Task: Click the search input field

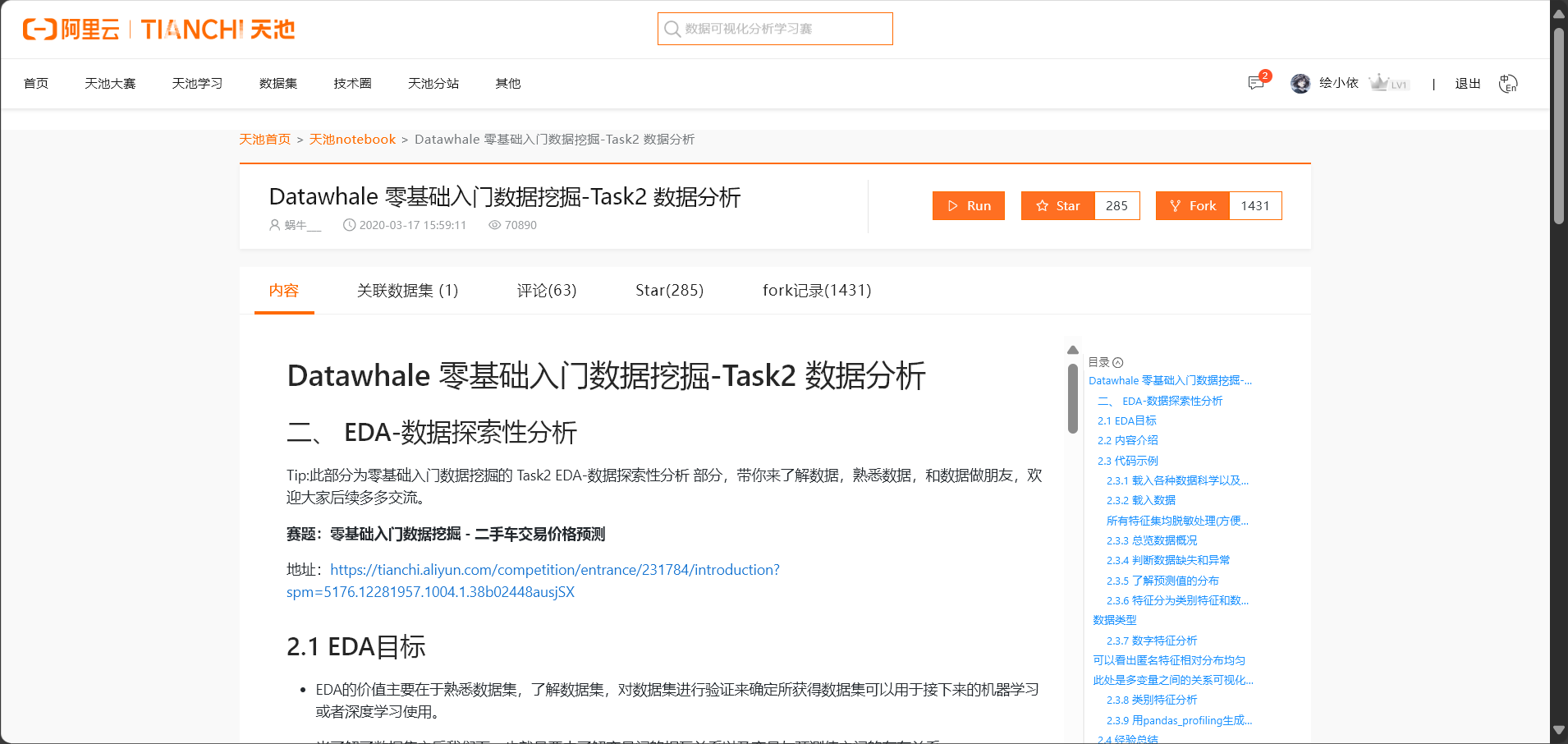Action: tap(775, 29)
